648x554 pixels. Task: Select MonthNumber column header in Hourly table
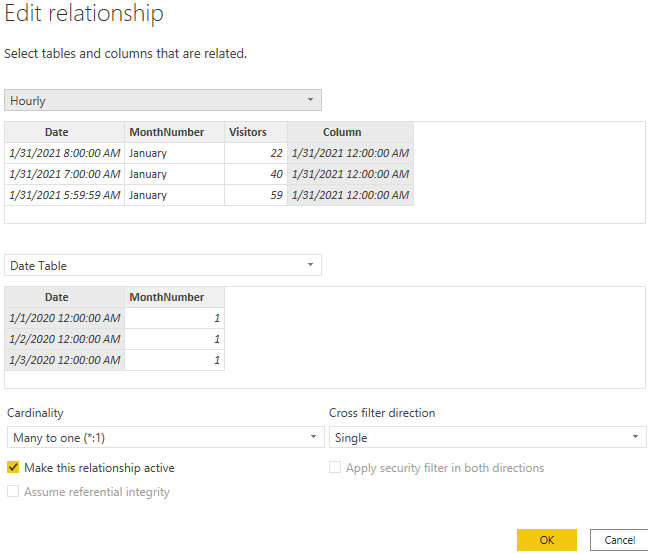(174, 132)
